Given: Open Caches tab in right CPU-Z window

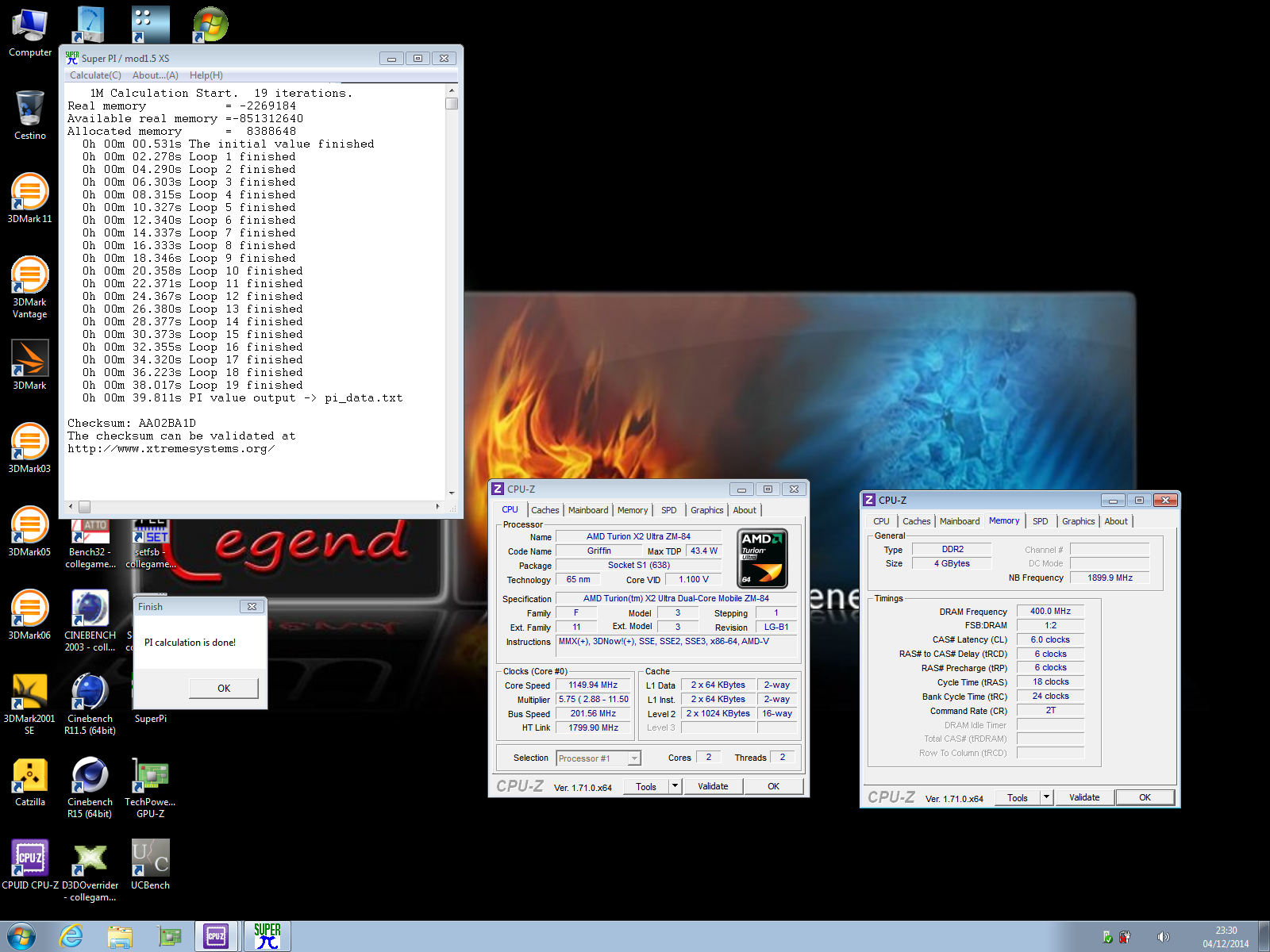Looking at the screenshot, I should point(917,521).
